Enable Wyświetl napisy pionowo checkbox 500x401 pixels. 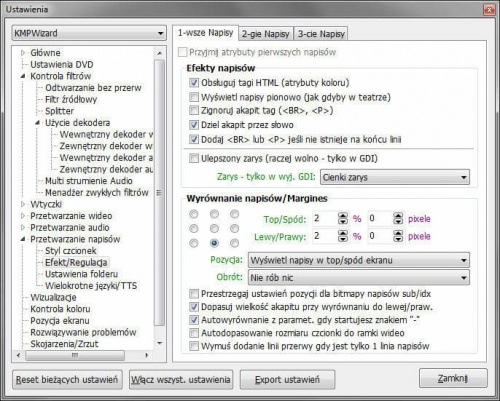pyautogui.click(x=194, y=97)
